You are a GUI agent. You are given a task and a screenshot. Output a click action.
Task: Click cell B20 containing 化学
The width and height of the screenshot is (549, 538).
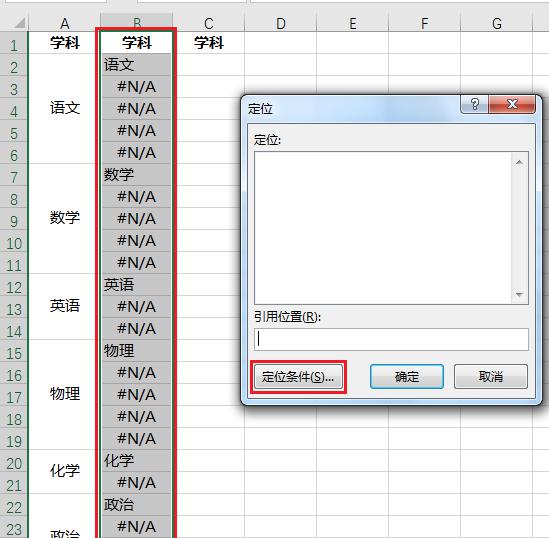[137, 461]
